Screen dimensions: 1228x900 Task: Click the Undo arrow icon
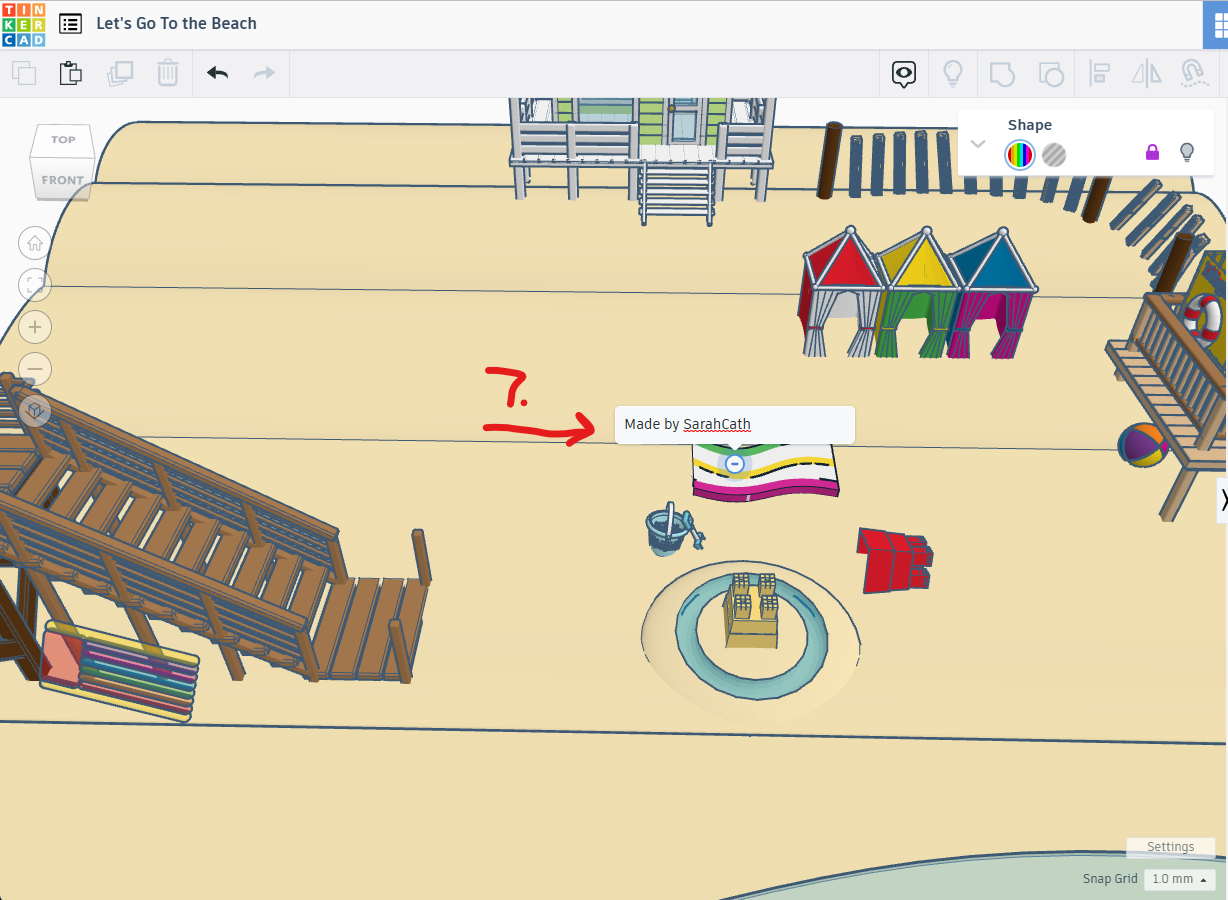click(217, 73)
